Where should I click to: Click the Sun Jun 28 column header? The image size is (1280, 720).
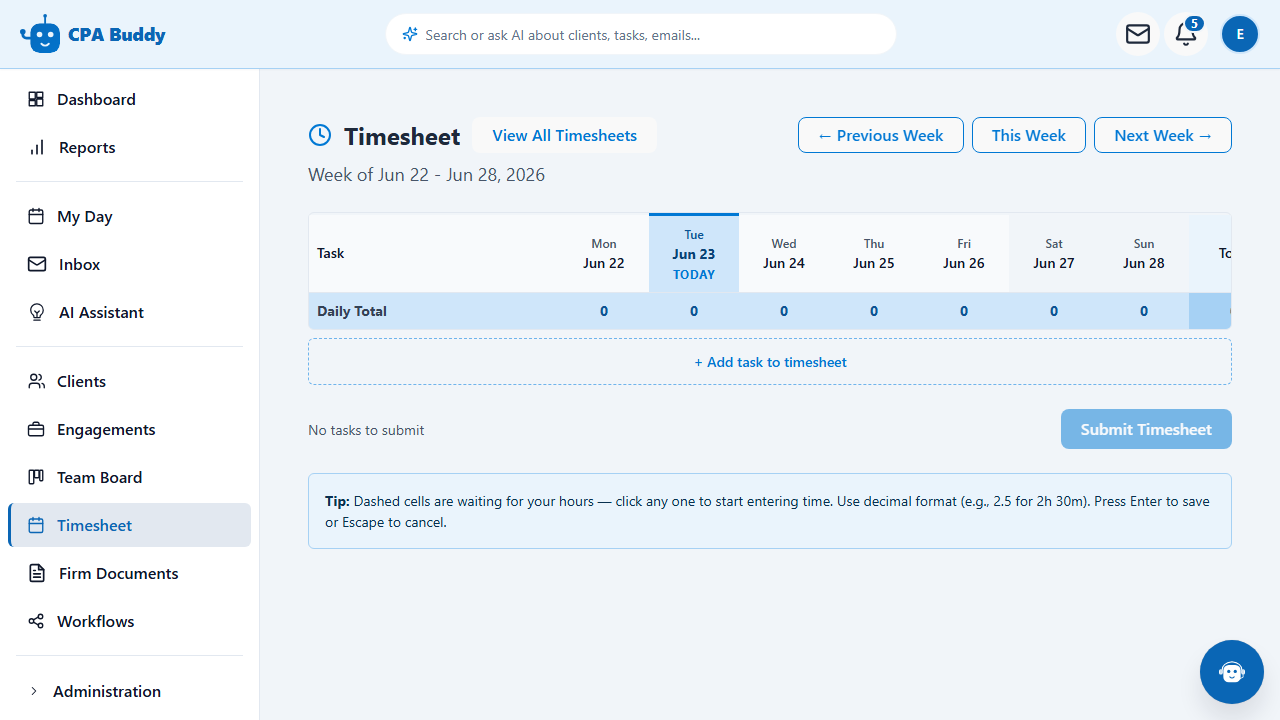(1144, 254)
